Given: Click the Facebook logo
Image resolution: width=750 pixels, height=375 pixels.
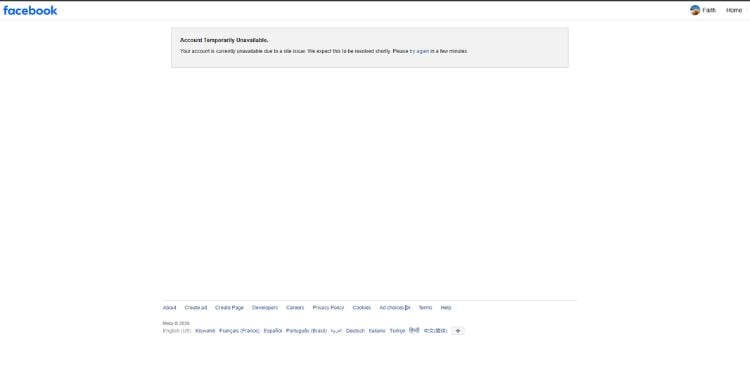Looking at the screenshot, I should coord(30,11).
